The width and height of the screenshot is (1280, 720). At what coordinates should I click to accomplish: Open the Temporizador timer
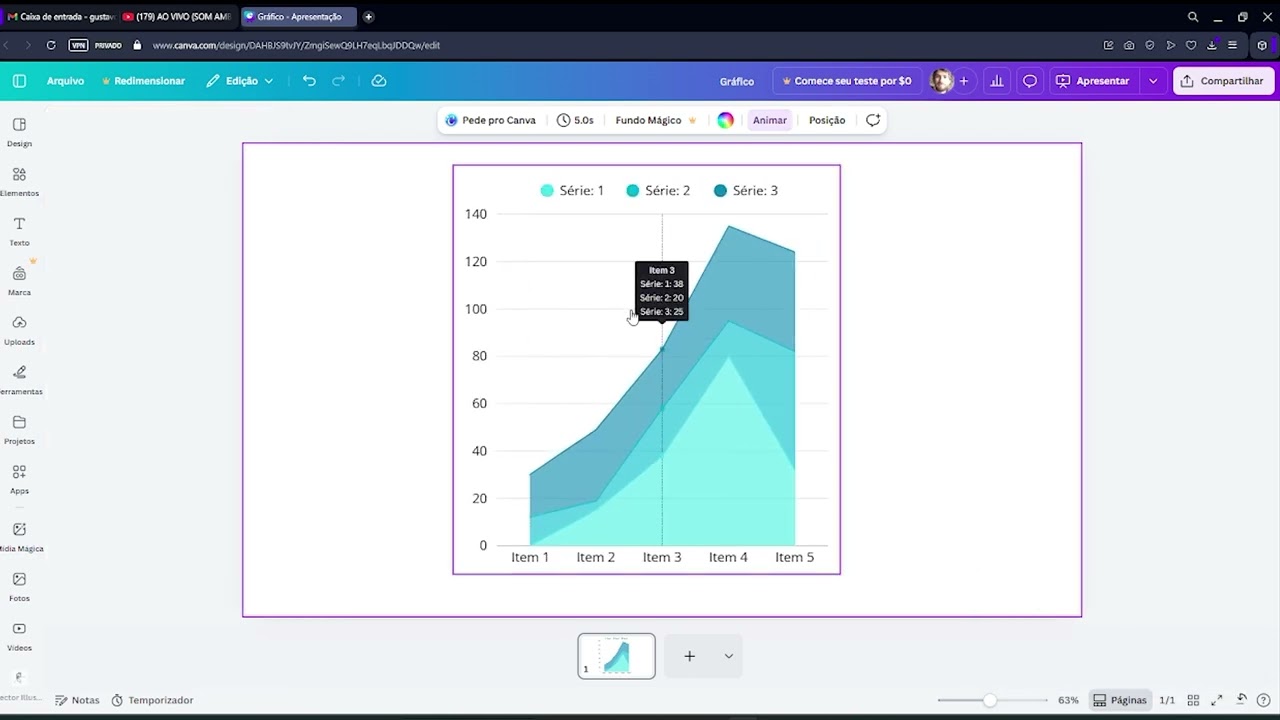tap(152, 700)
